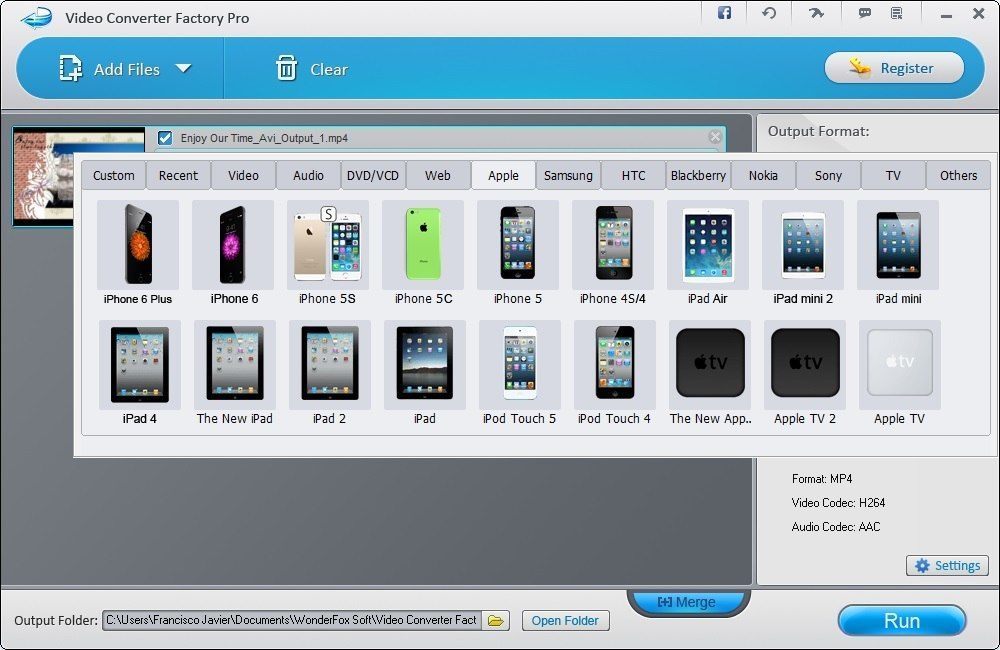Share via the Facebook icon
This screenshot has width=1000, height=650.
[724, 13]
